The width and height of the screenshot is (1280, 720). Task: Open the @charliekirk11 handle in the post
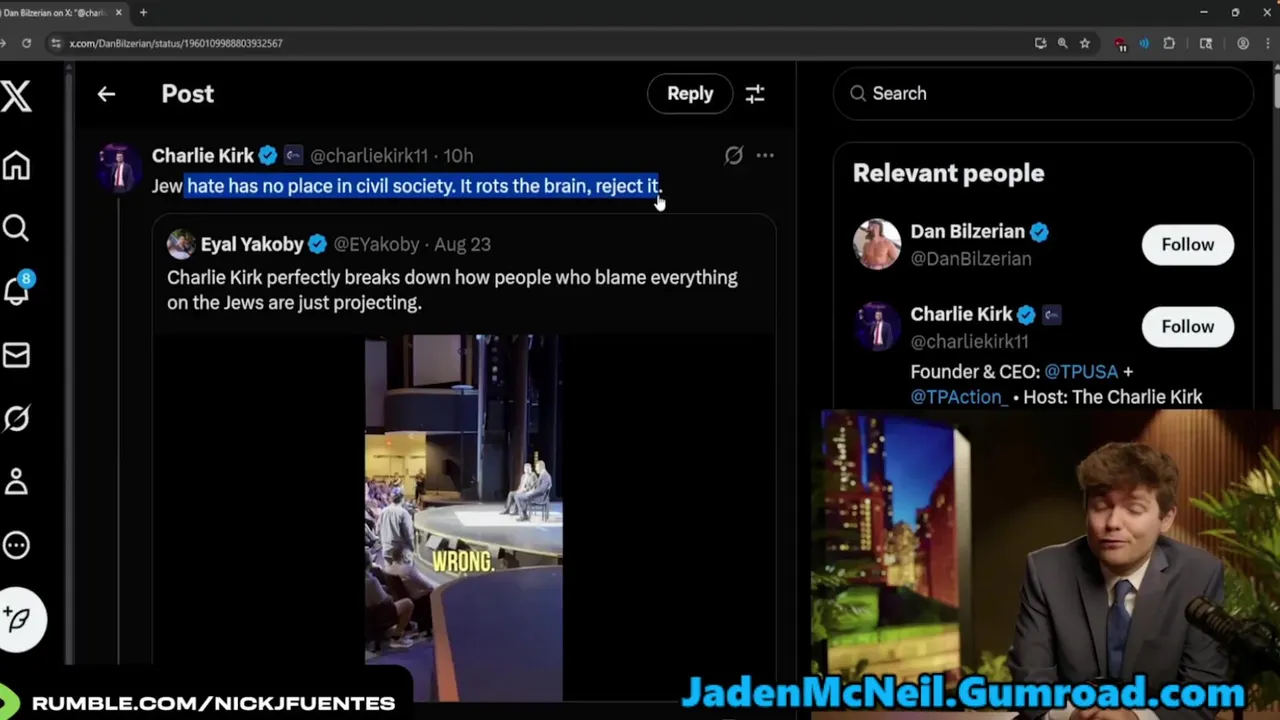369,156
